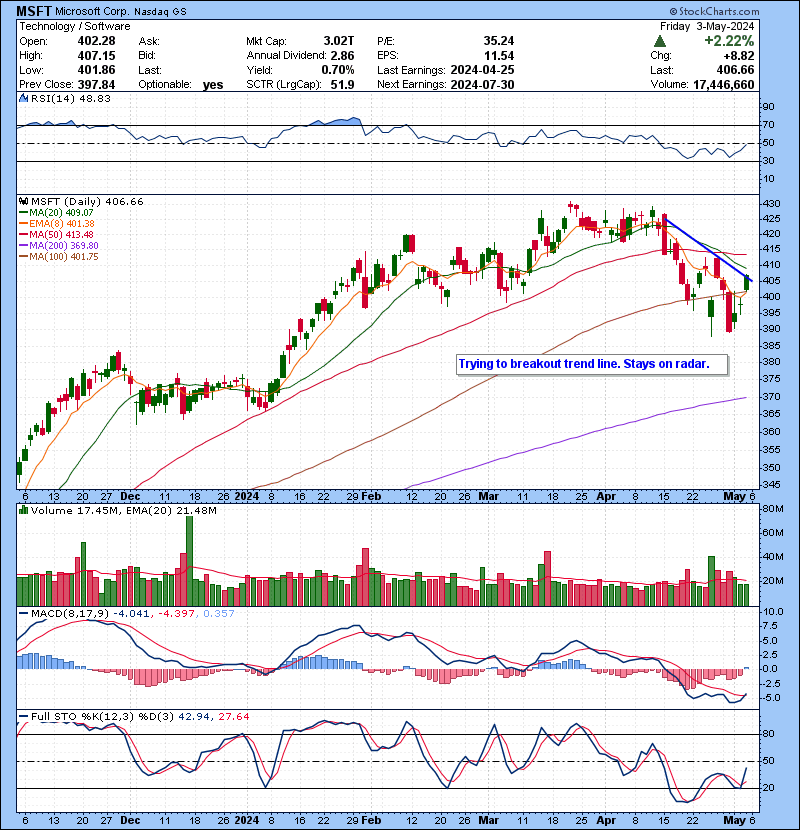Click the Last Earnings date 2024-04-25

click(x=482, y=70)
